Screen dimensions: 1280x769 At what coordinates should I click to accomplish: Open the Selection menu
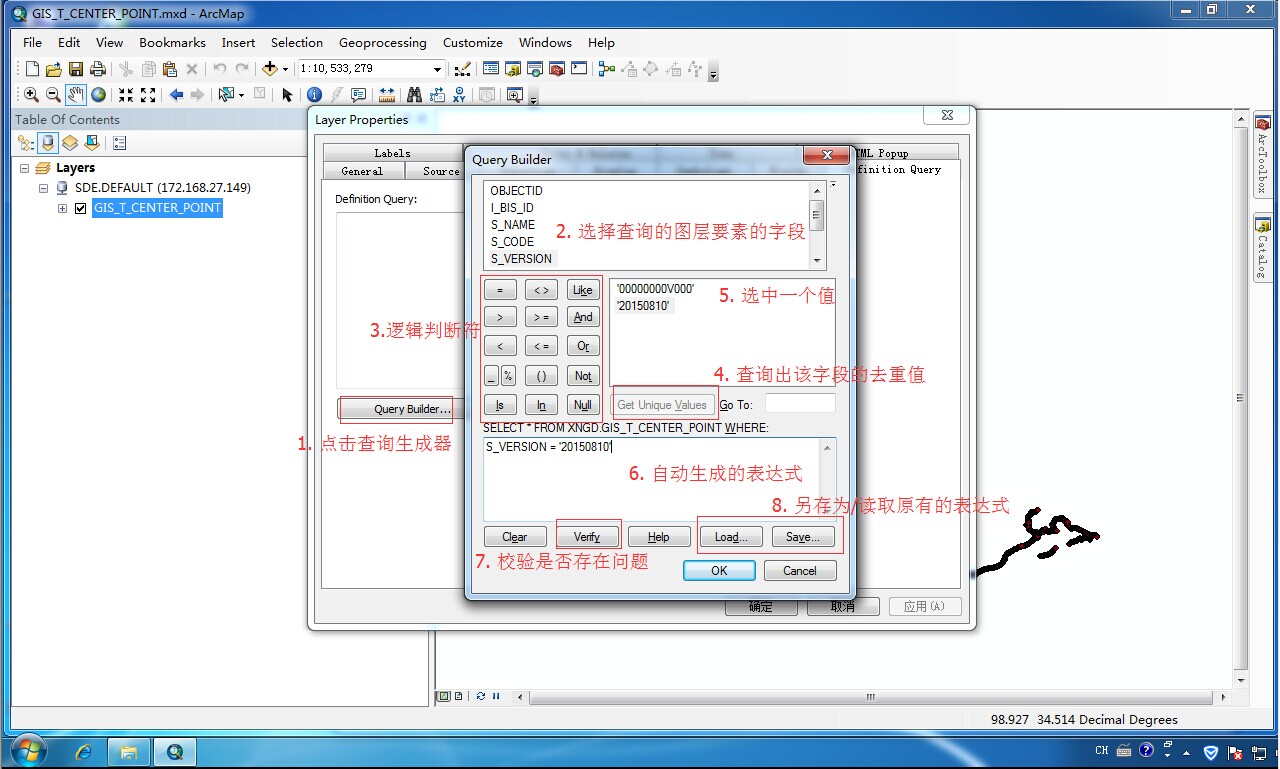point(297,42)
